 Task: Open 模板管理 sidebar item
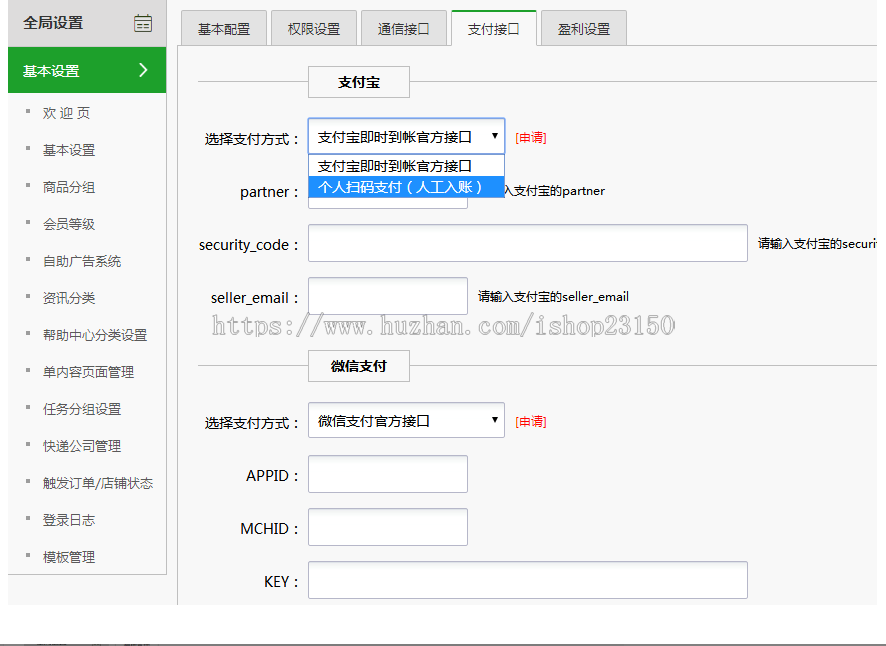tap(69, 557)
